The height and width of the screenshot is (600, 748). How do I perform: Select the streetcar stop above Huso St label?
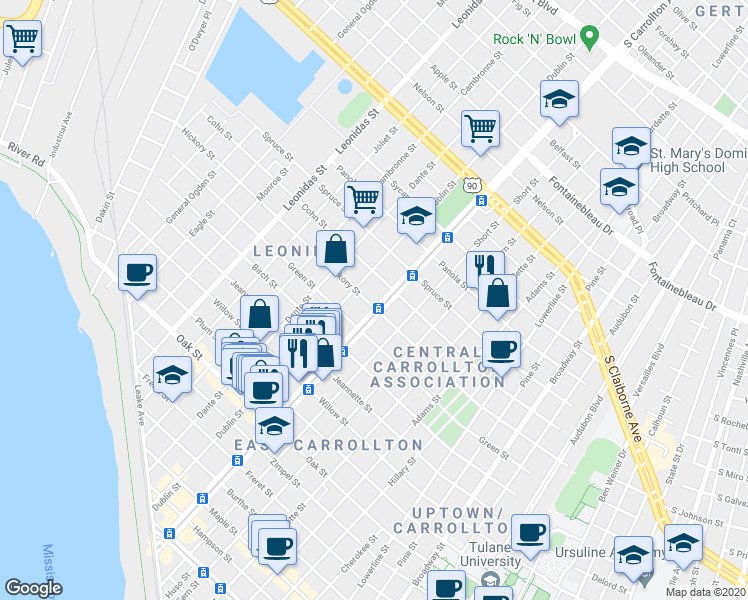pyautogui.click(x=203, y=572)
